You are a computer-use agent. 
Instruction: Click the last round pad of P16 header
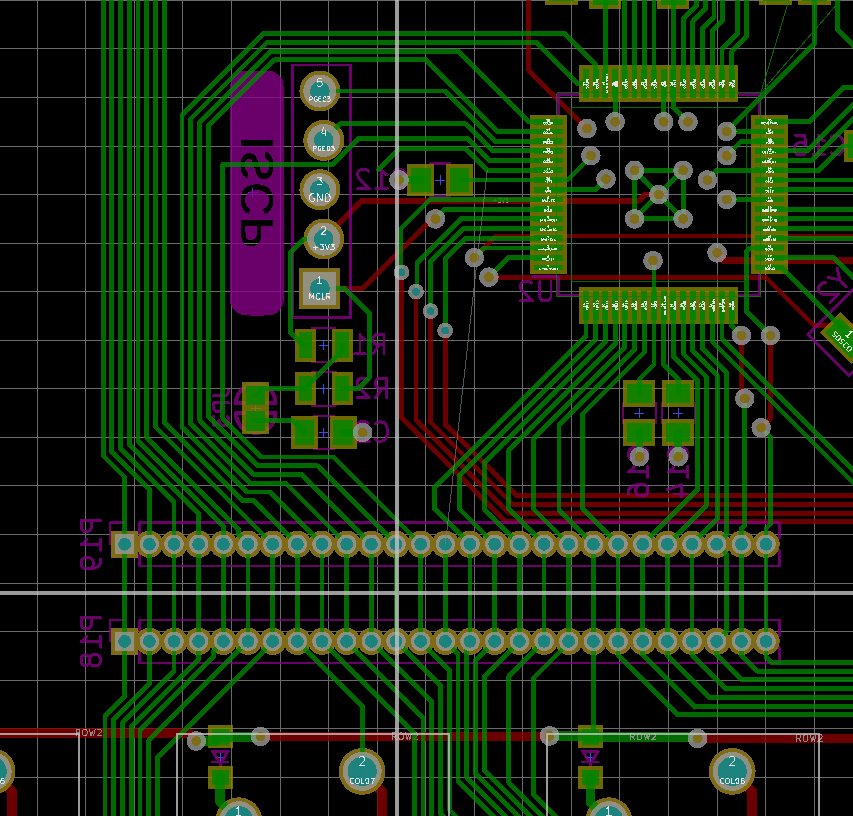[766, 544]
